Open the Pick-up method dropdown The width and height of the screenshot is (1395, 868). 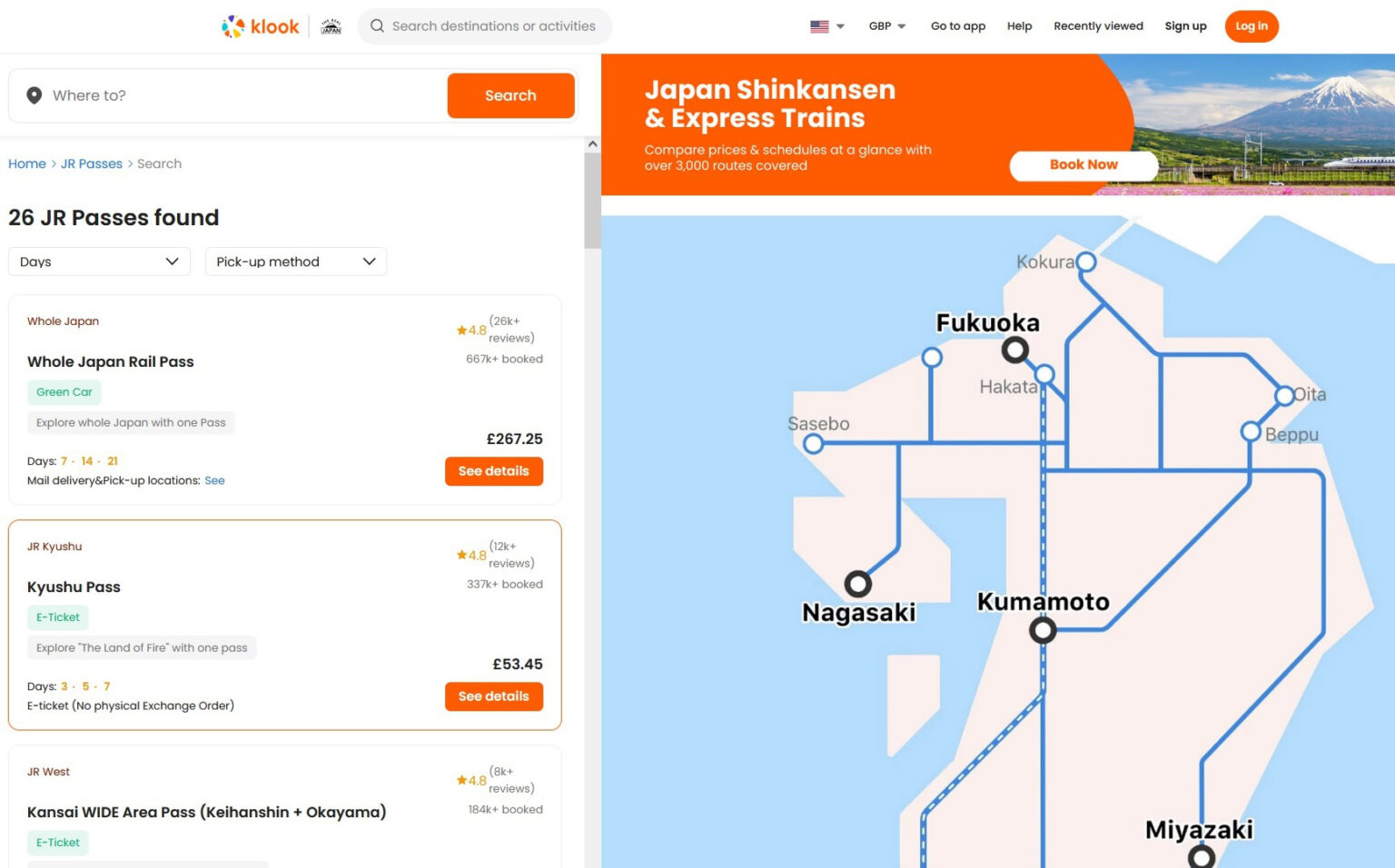[x=295, y=261]
